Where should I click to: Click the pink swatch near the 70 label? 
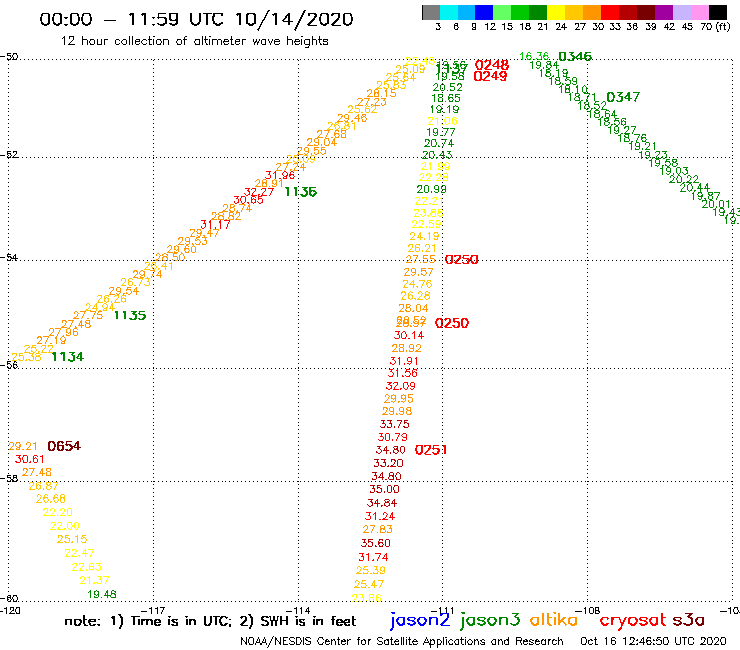click(x=699, y=13)
